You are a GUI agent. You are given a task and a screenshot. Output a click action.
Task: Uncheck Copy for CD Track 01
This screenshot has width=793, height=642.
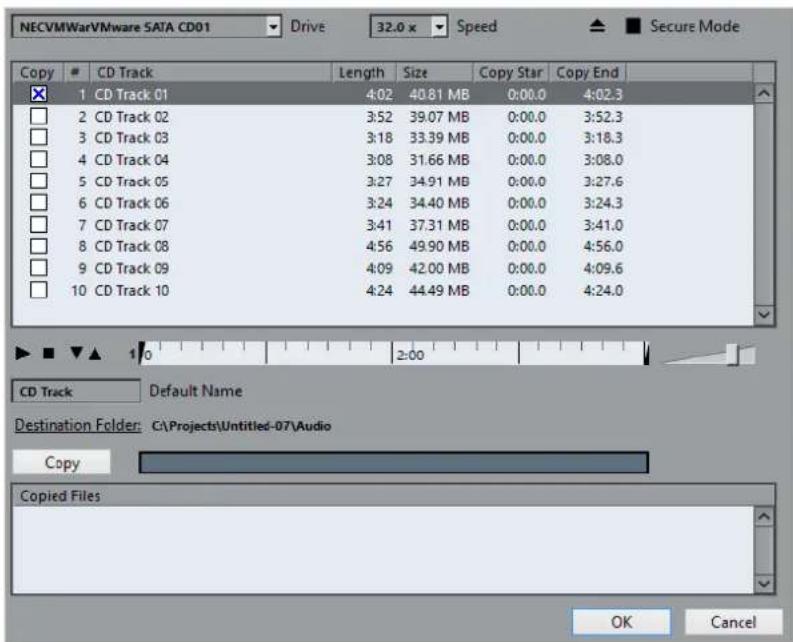(39, 94)
